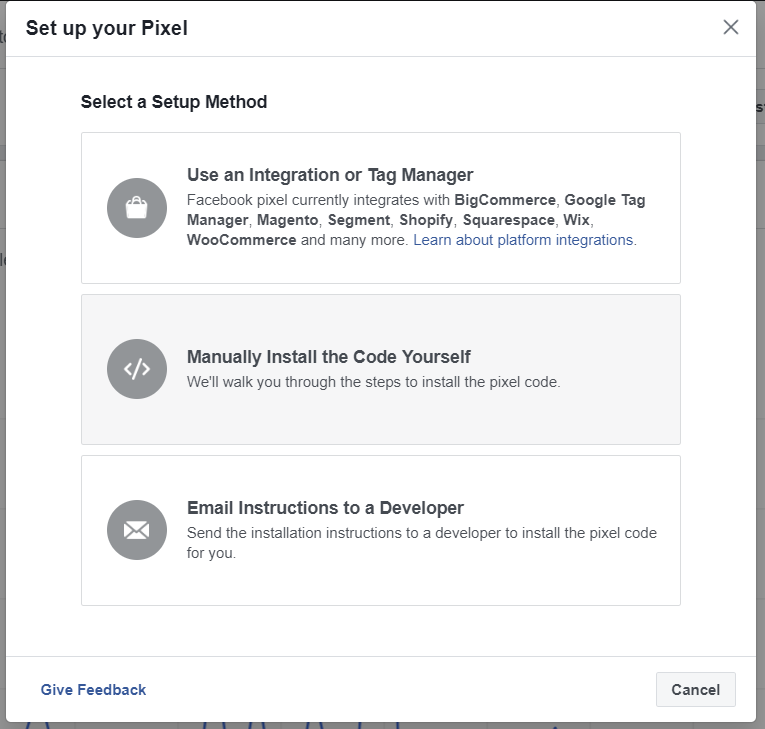Click the "Set up your Pixel" dialog title
Viewport: 765px width, 729px height.
pos(106,28)
